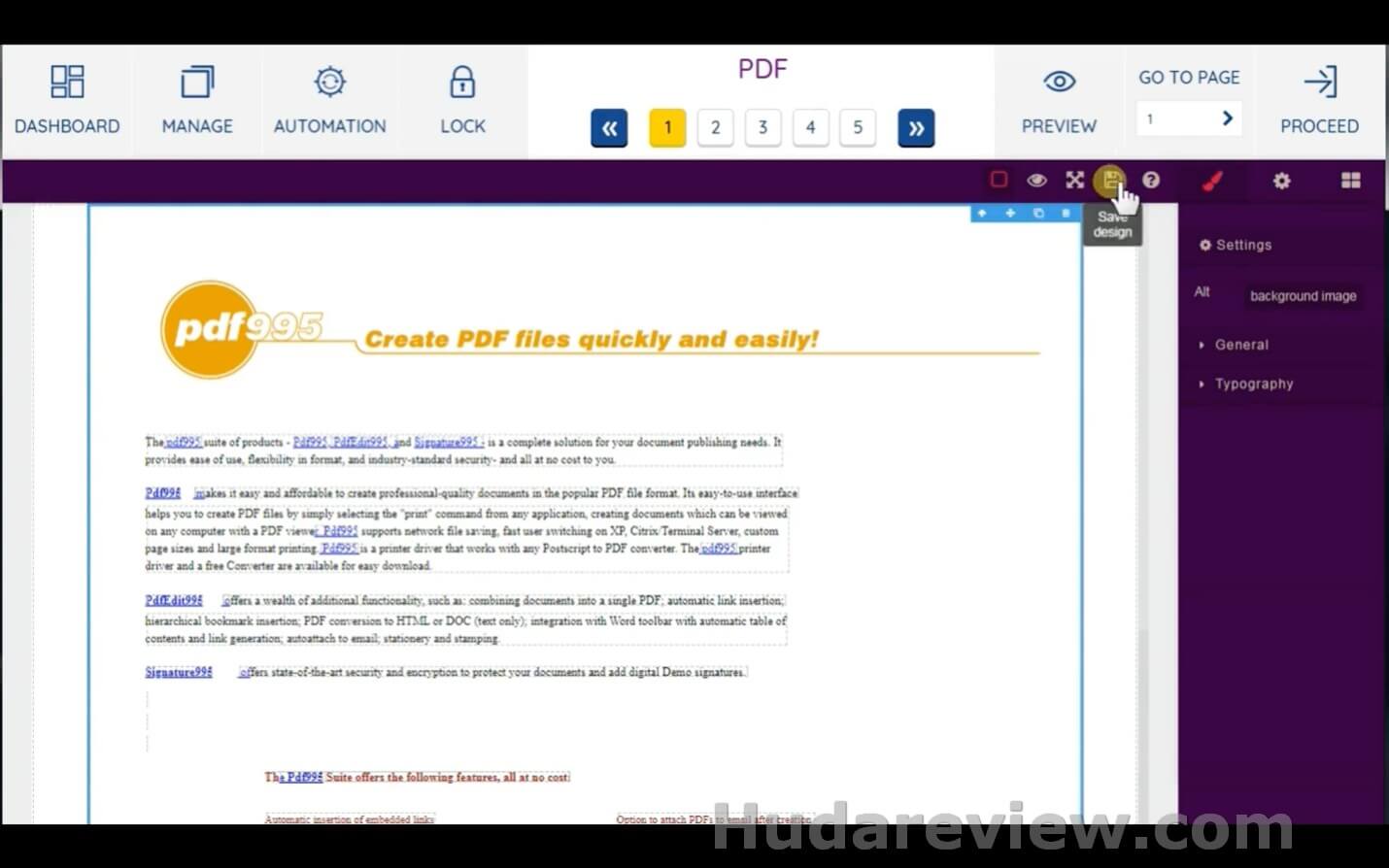Image resolution: width=1389 pixels, height=868 pixels.
Task: Select parent element using up arrow icon
Action: [x=982, y=213]
